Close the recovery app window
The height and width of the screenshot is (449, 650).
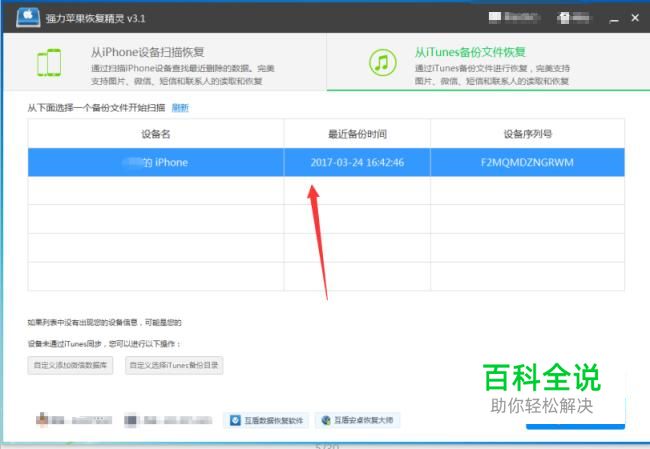[635, 18]
